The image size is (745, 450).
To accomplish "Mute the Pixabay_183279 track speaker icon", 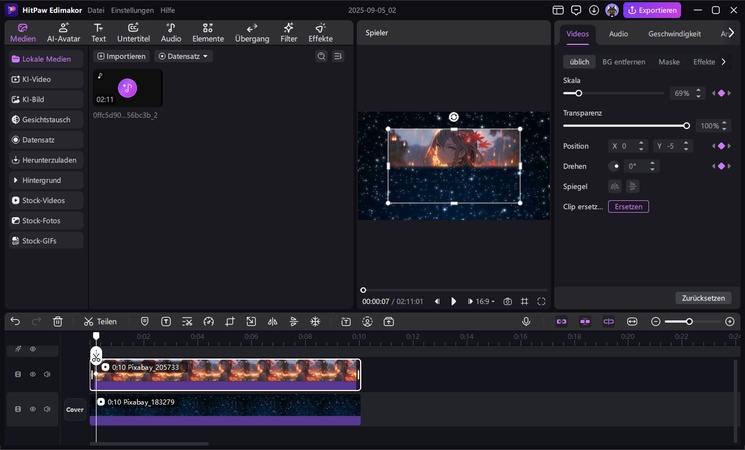I will [47, 409].
